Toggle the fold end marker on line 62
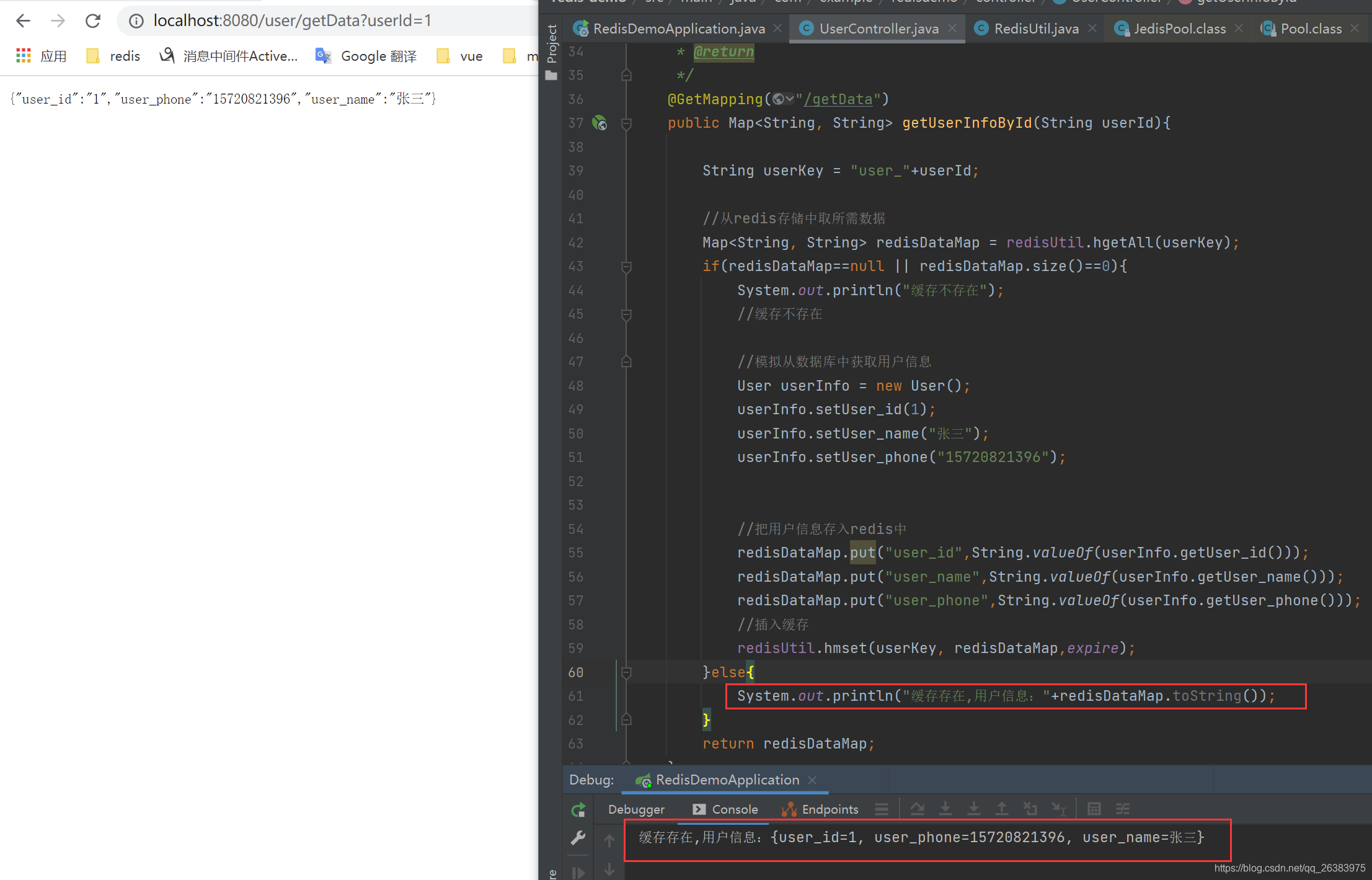The height and width of the screenshot is (880, 1372). [x=626, y=720]
